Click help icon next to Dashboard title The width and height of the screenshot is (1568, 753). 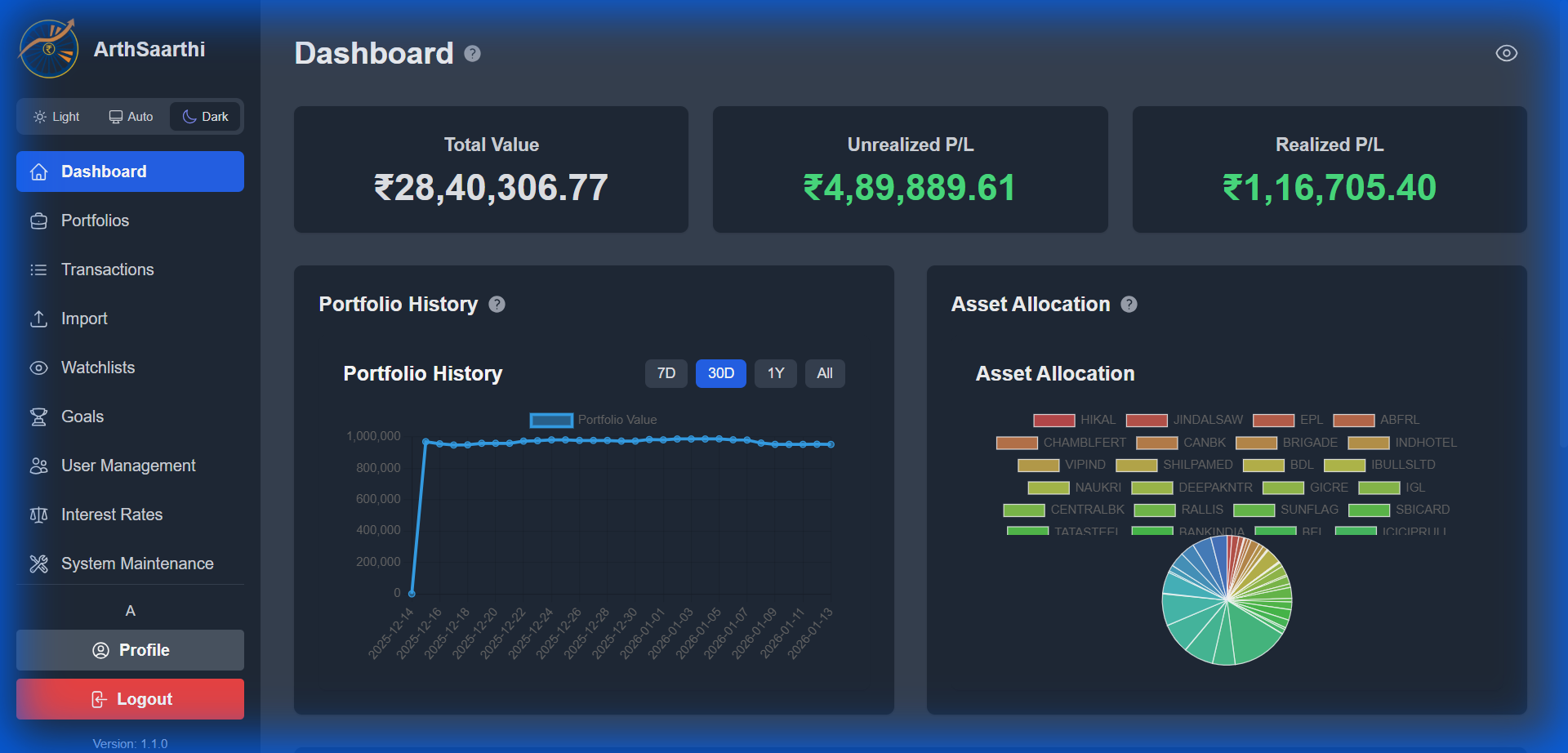[x=472, y=54]
